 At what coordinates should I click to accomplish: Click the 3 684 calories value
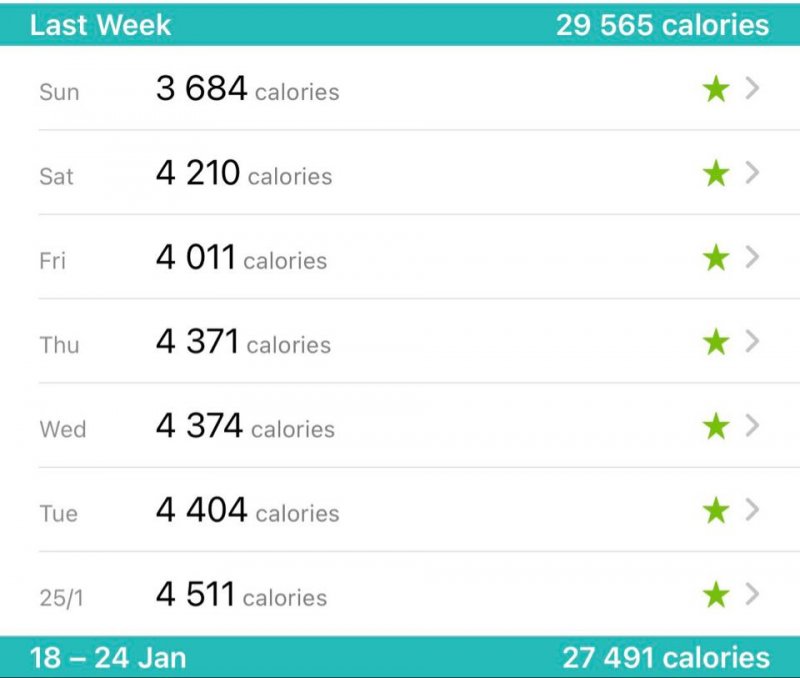pyautogui.click(x=247, y=89)
